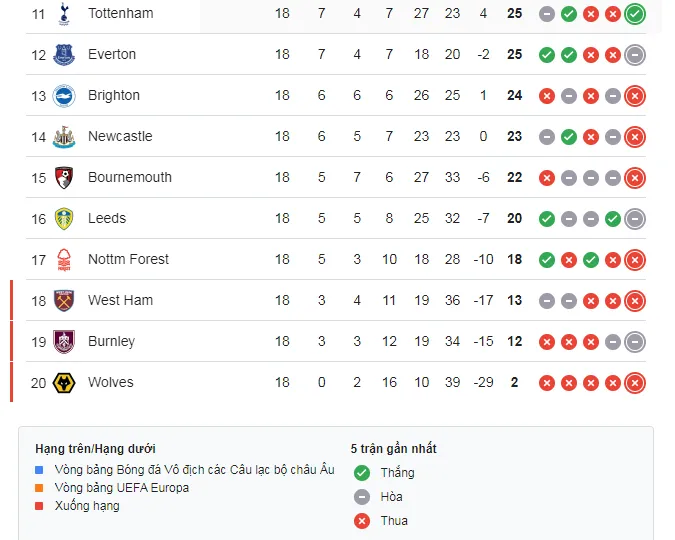
Task: Open the West Ham team name link
Action: coord(120,300)
